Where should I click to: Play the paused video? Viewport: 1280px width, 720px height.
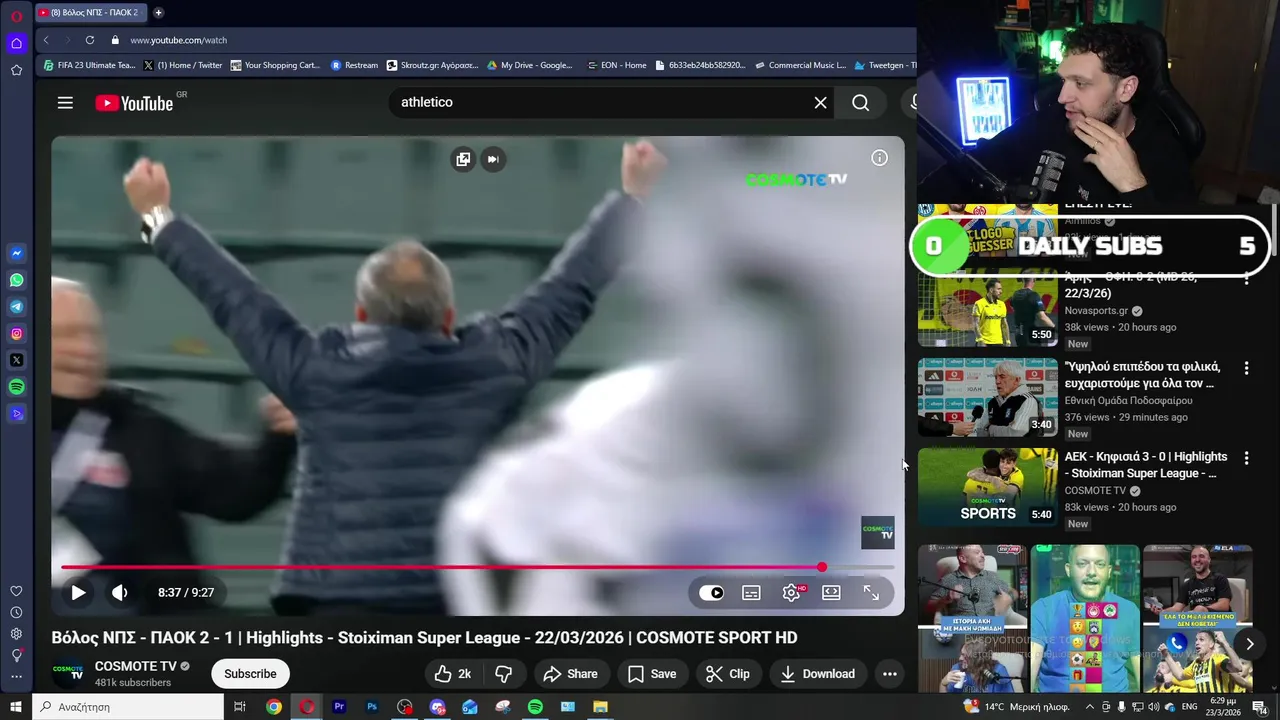click(x=78, y=592)
